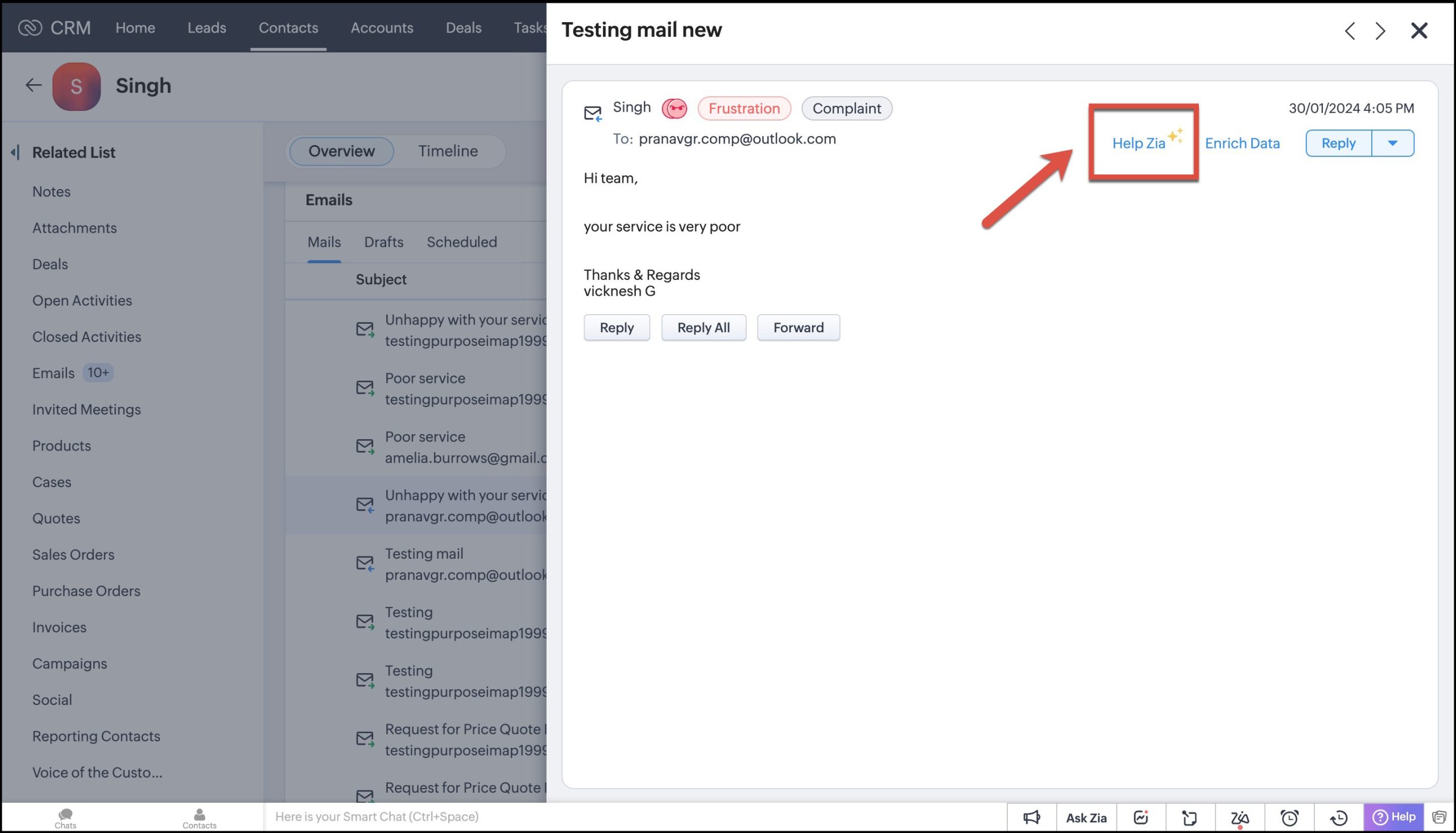This screenshot has width=1456, height=833.
Task: Open the Chats icon at bottom left
Action: pos(65,818)
